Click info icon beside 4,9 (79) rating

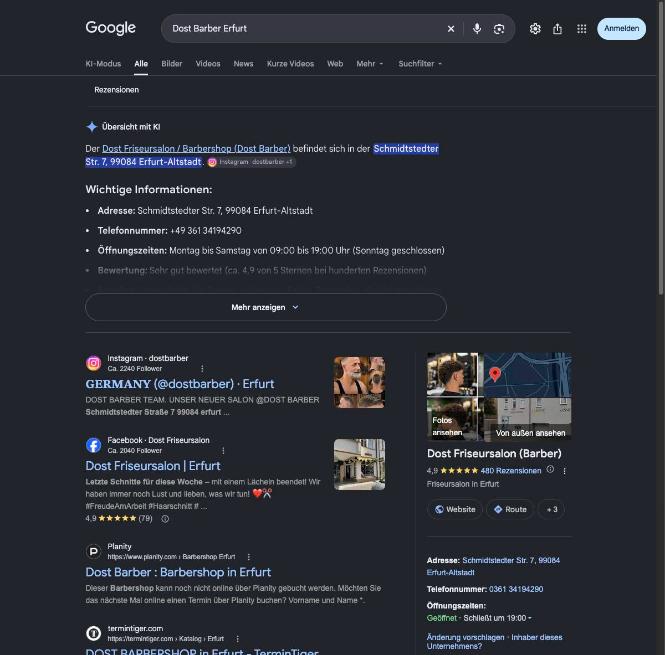(165, 519)
